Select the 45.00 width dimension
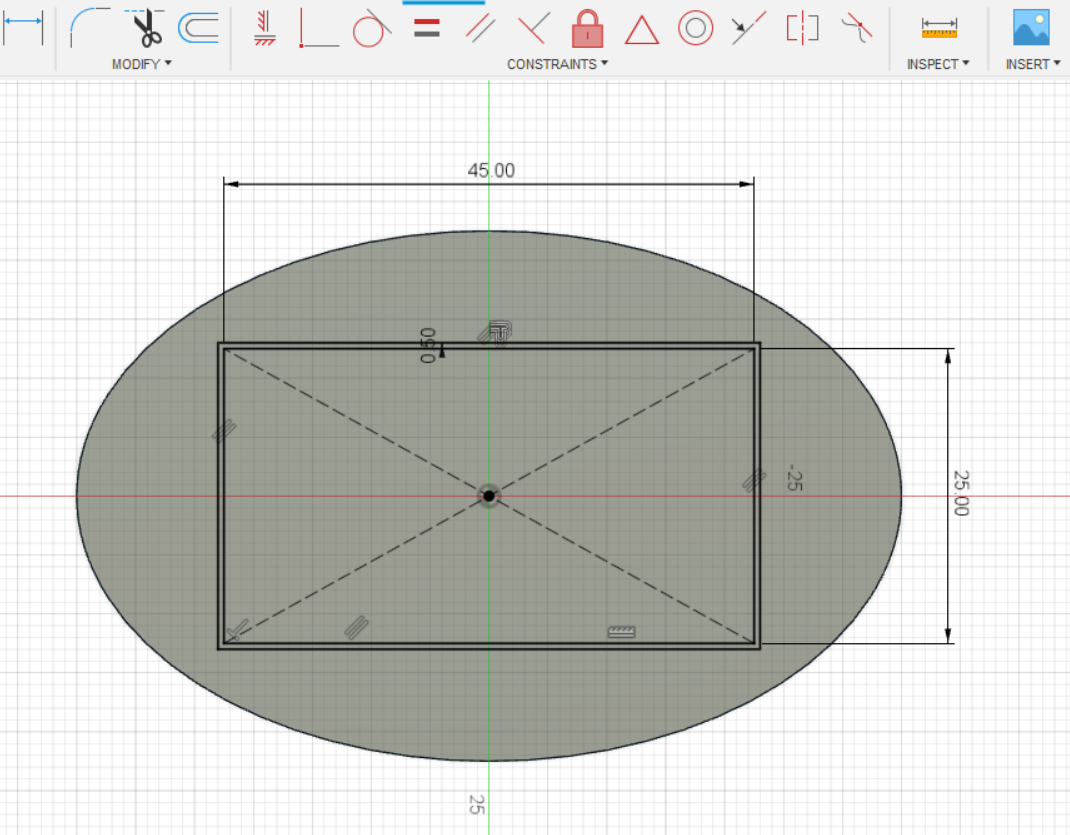 point(491,171)
